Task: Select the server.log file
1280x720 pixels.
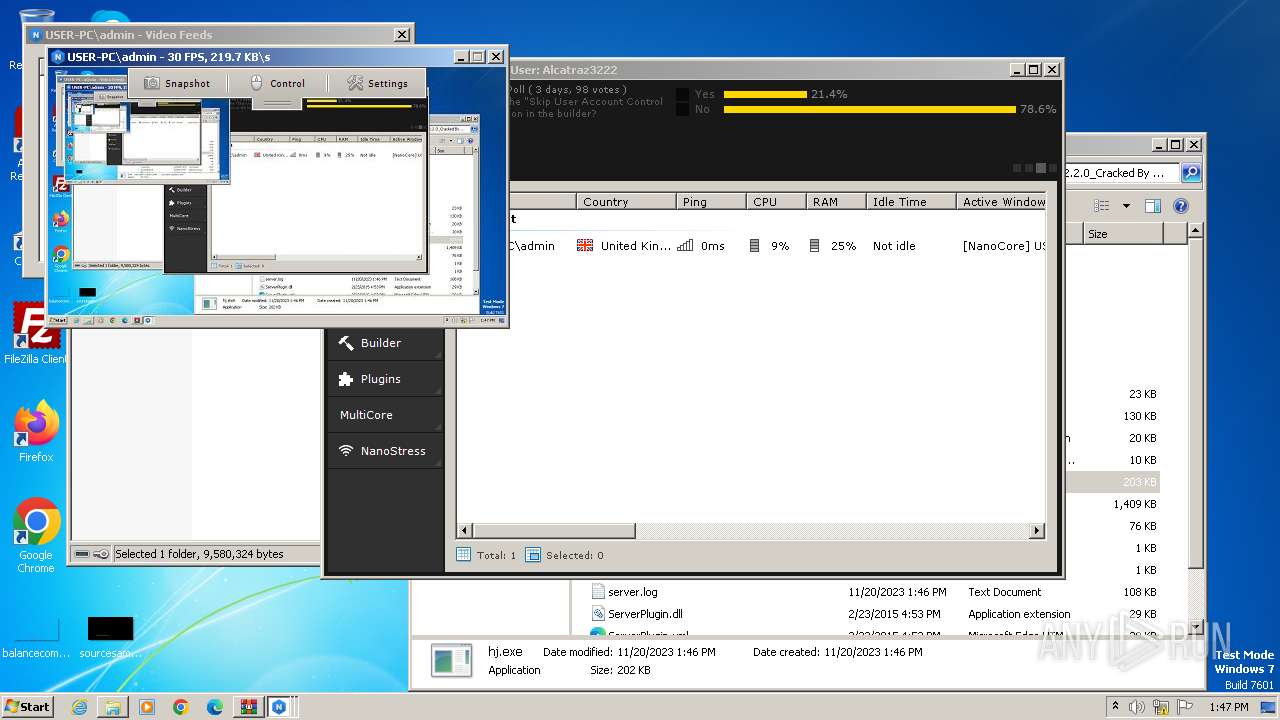Action: [x=632, y=592]
